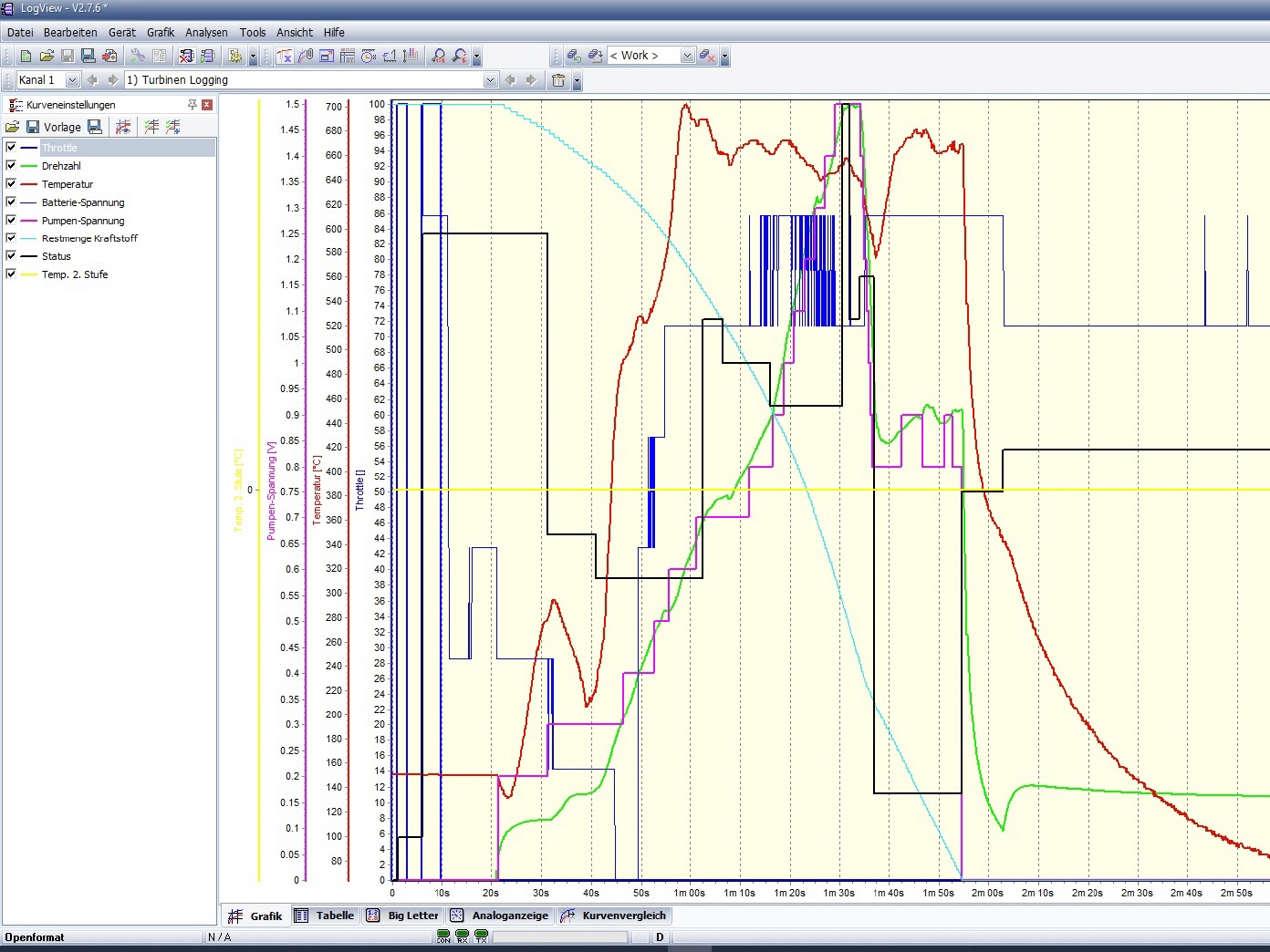Uncheck the Drehzahl curve checkbox
This screenshot has height=952, width=1270.
click(x=11, y=165)
